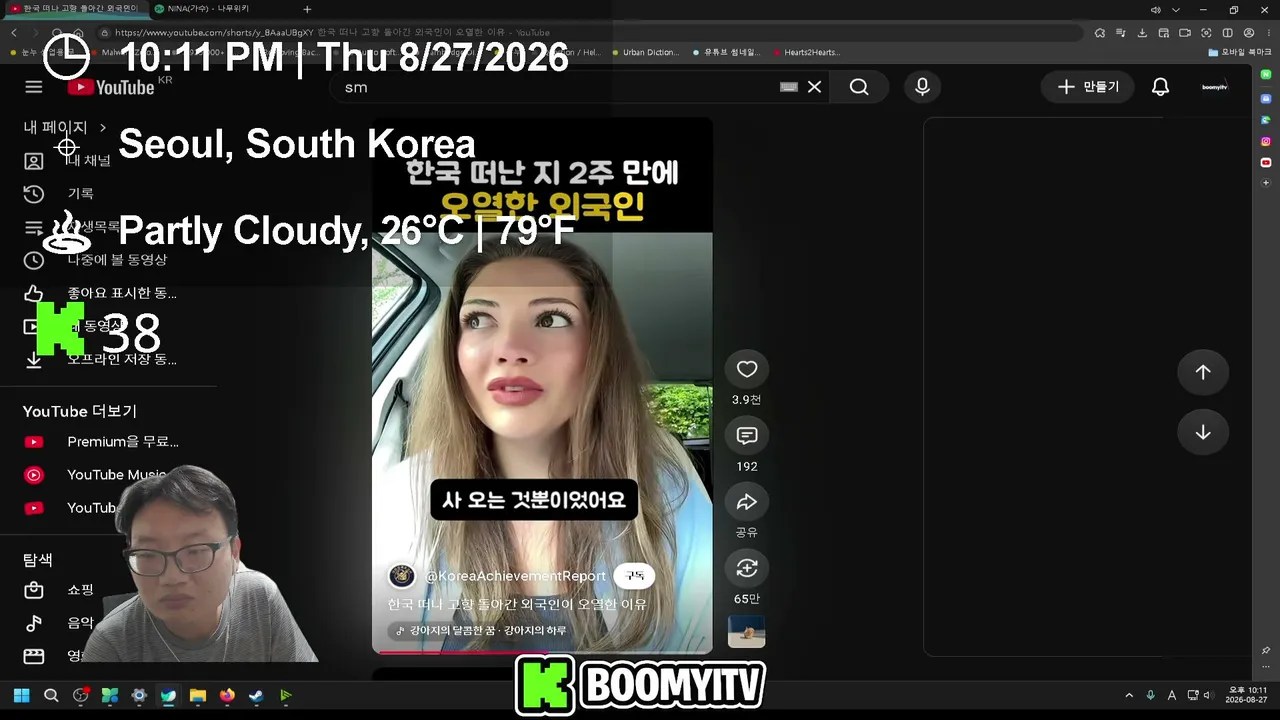This screenshot has height=720, width=1280.
Task: Open the taskbar clock showing 10:11
Action: (x=1247, y=695)
